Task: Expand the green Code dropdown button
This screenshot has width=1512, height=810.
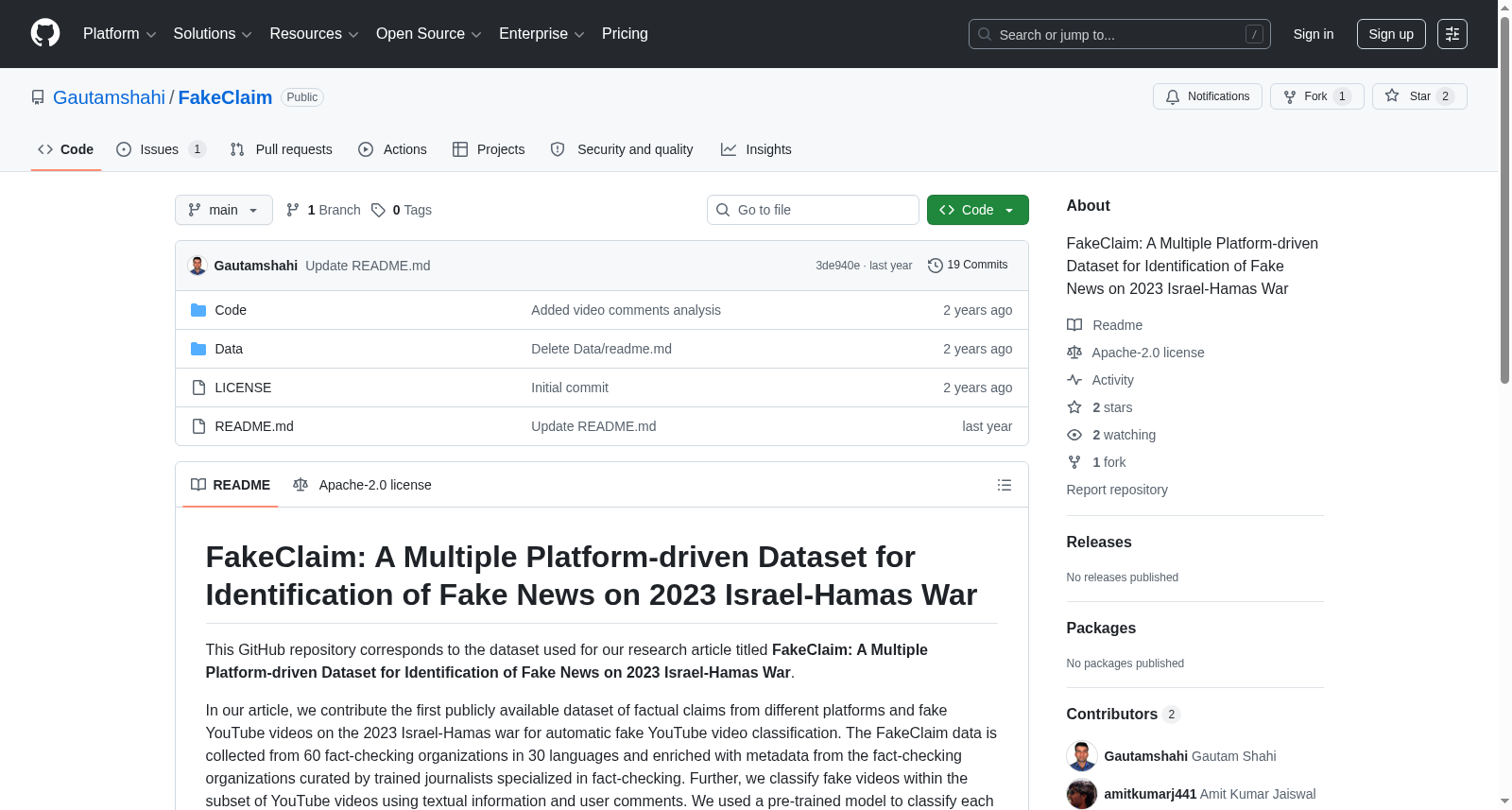Action: tap(977, 210)
